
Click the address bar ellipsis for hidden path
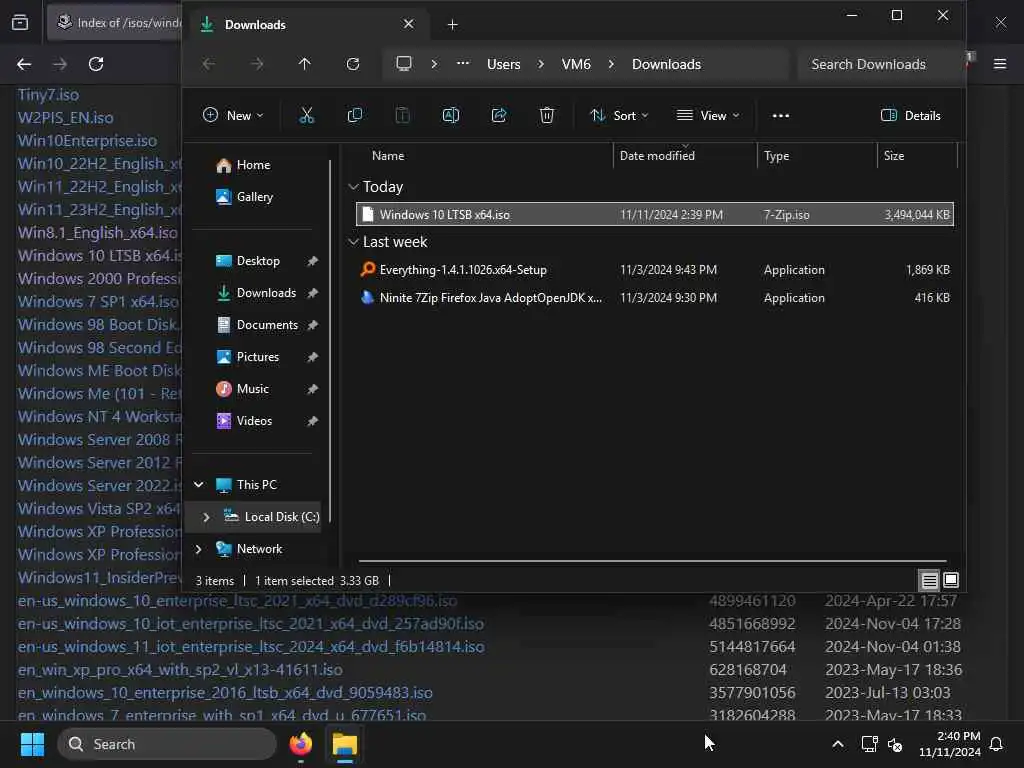[463, 64]
